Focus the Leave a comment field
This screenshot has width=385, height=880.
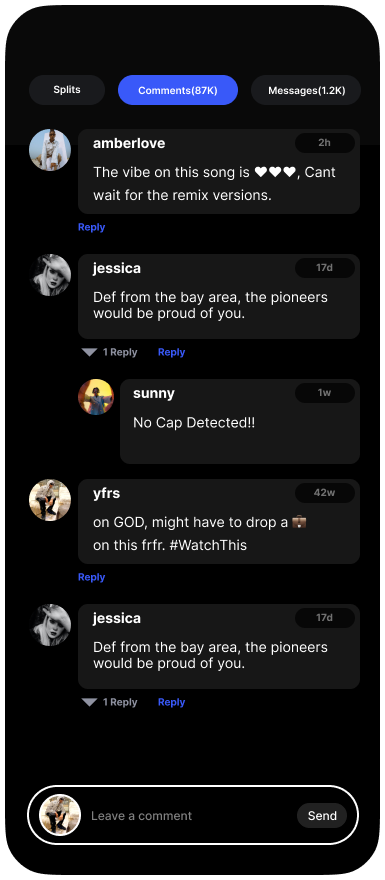(x=189, y=815)
